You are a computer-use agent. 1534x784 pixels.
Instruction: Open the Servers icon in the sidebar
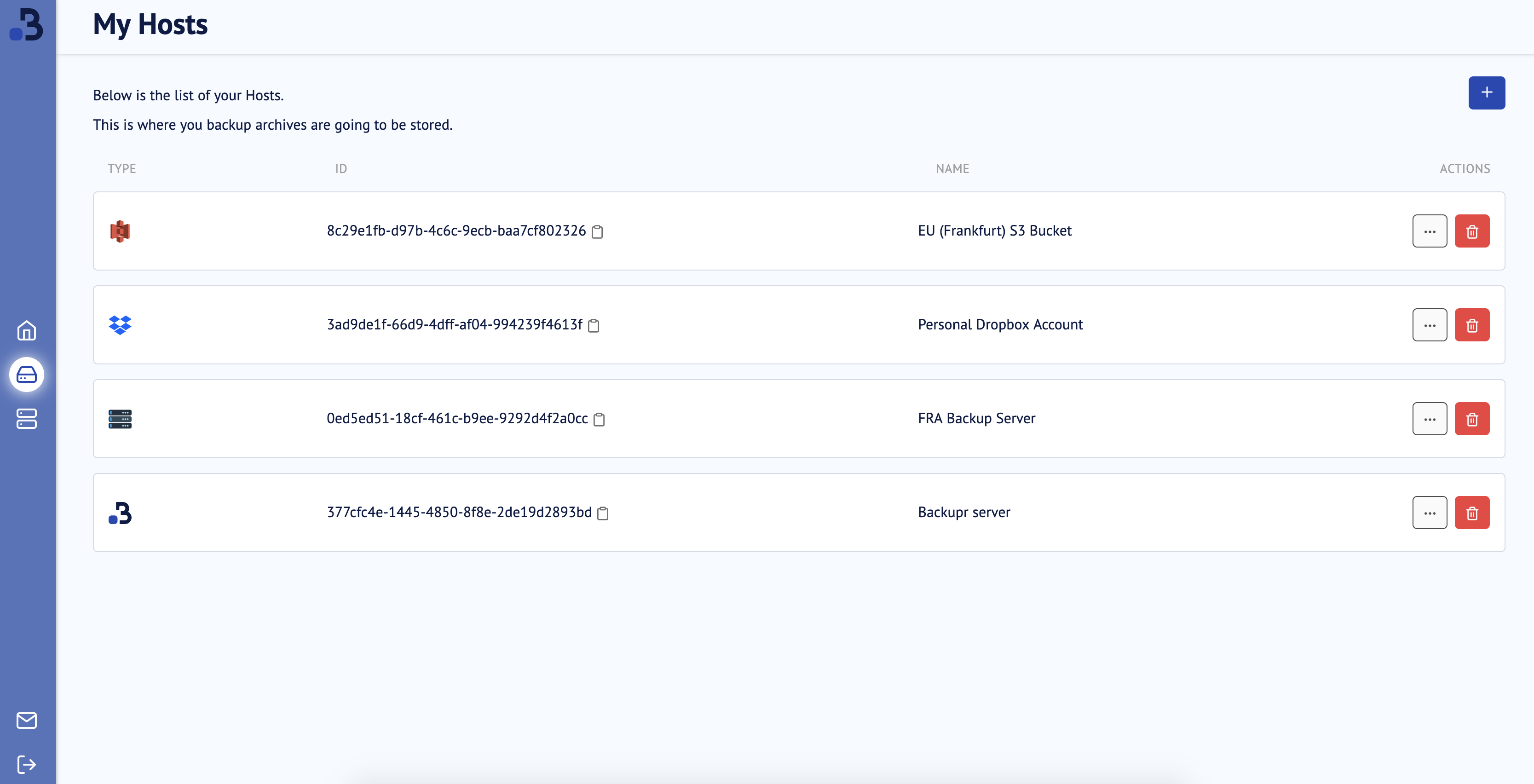27,419
